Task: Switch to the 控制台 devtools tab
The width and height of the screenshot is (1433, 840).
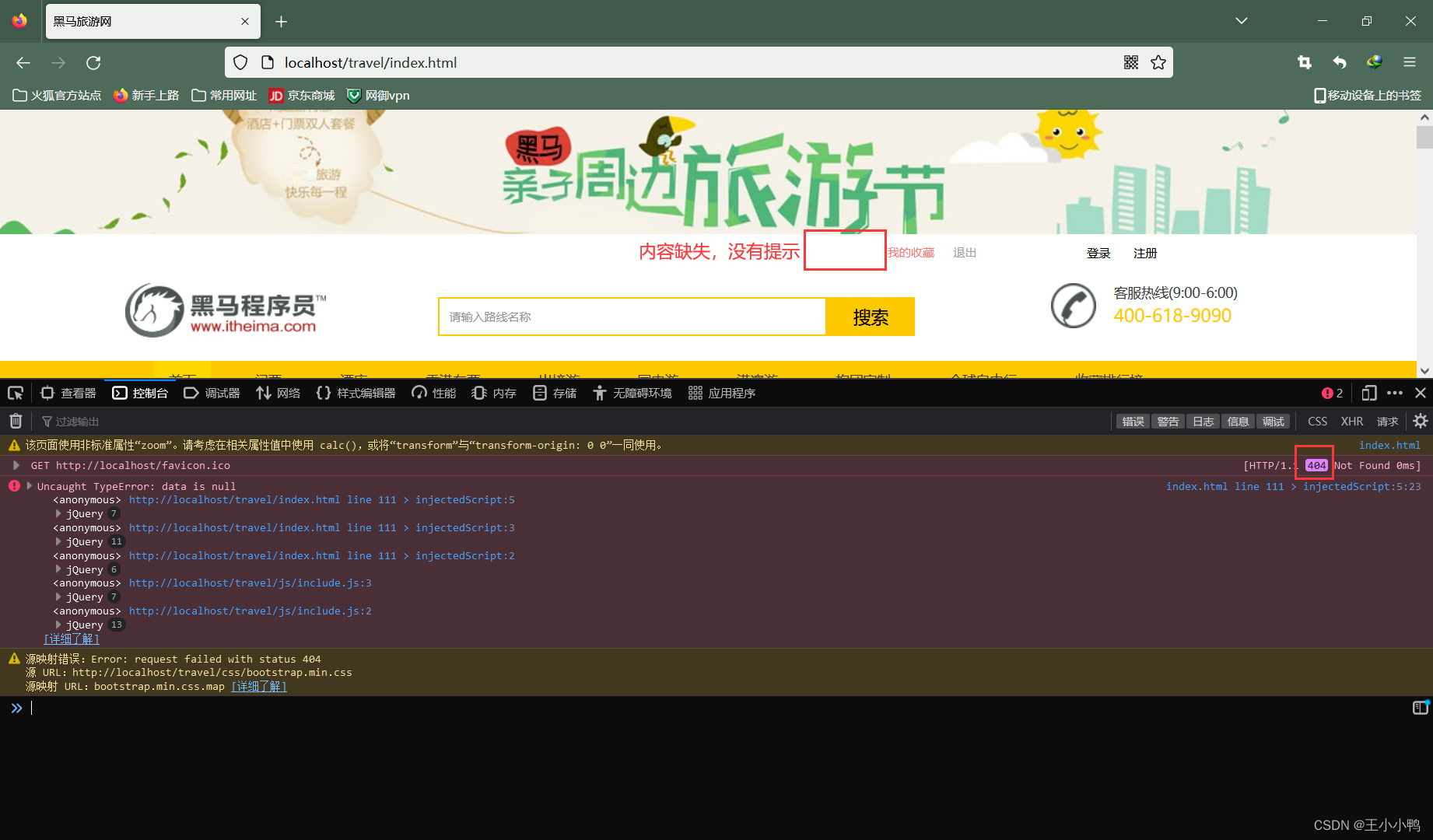Action: (140, 393)
